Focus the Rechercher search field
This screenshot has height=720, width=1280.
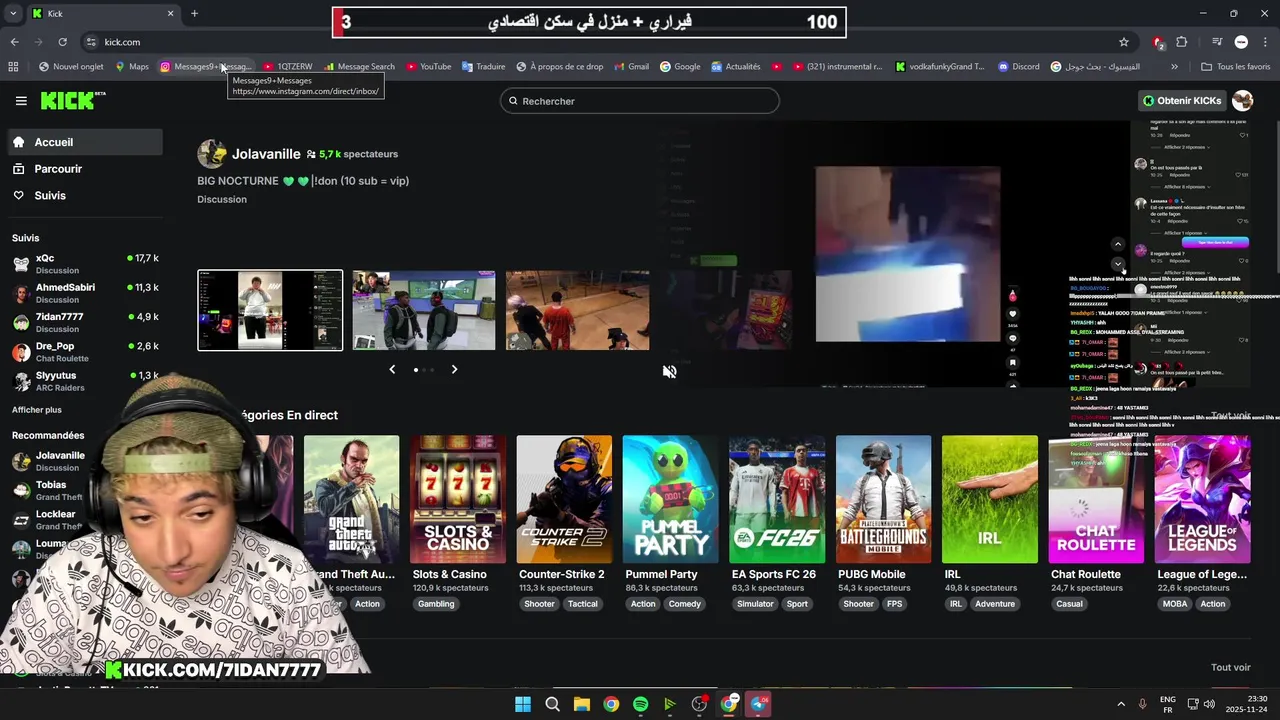(640, 101)
